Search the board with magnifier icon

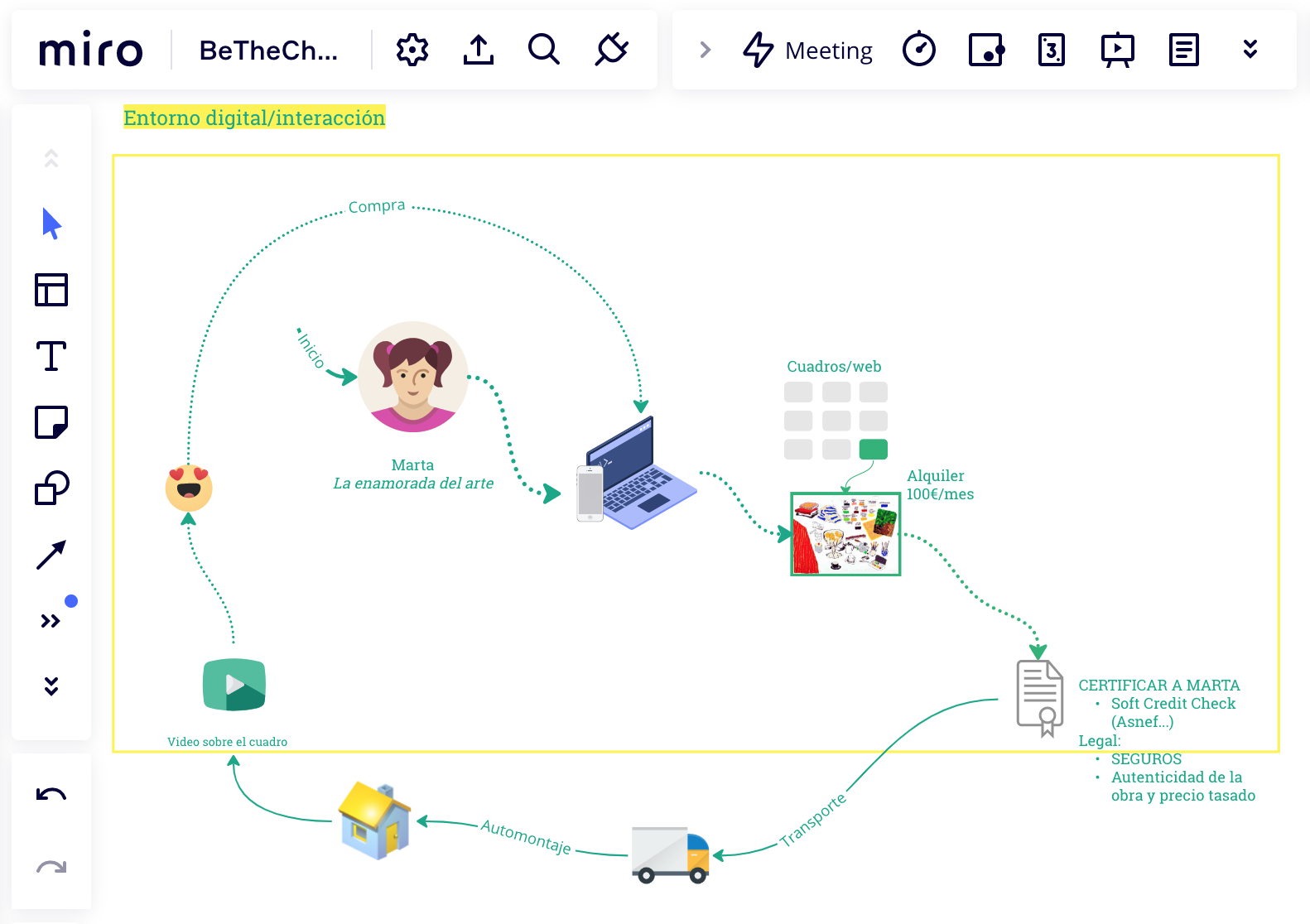click(544, 50)
